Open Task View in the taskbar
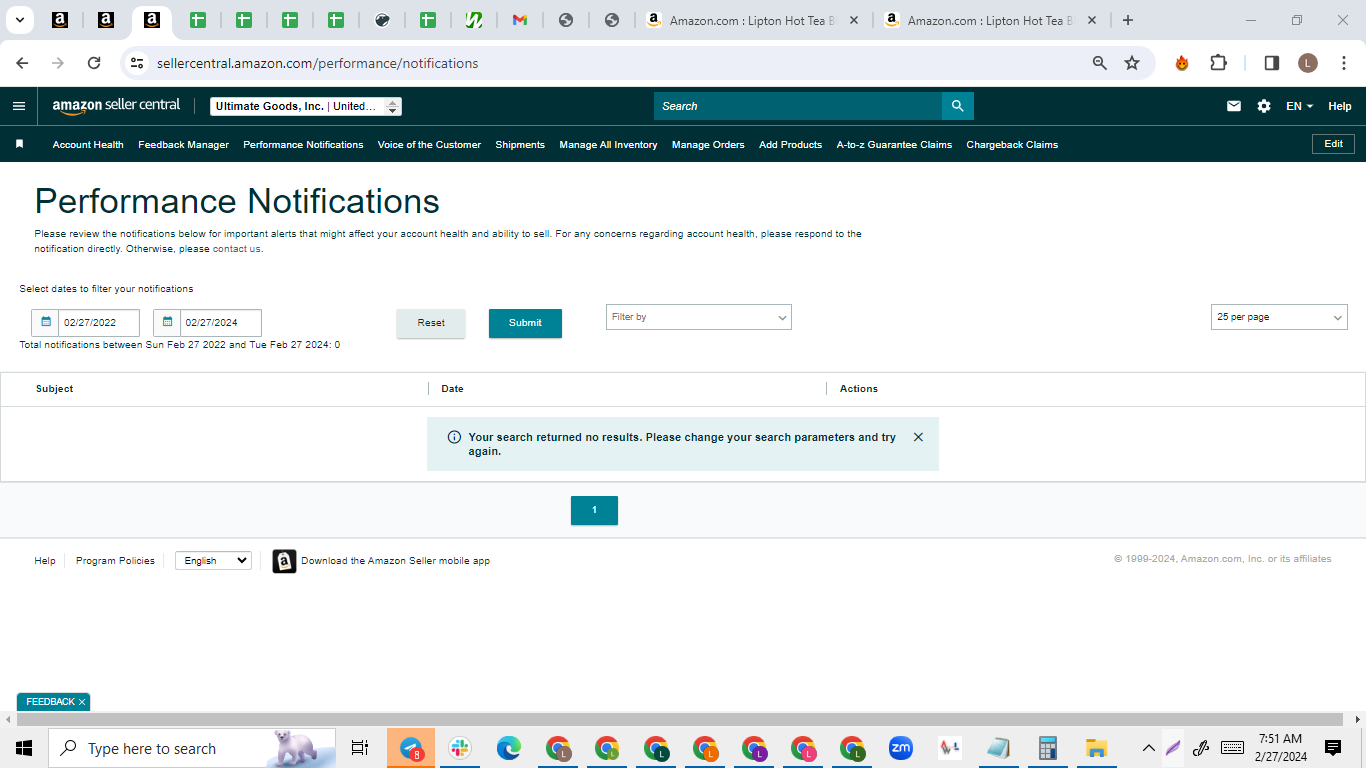 tap(360, 748)
